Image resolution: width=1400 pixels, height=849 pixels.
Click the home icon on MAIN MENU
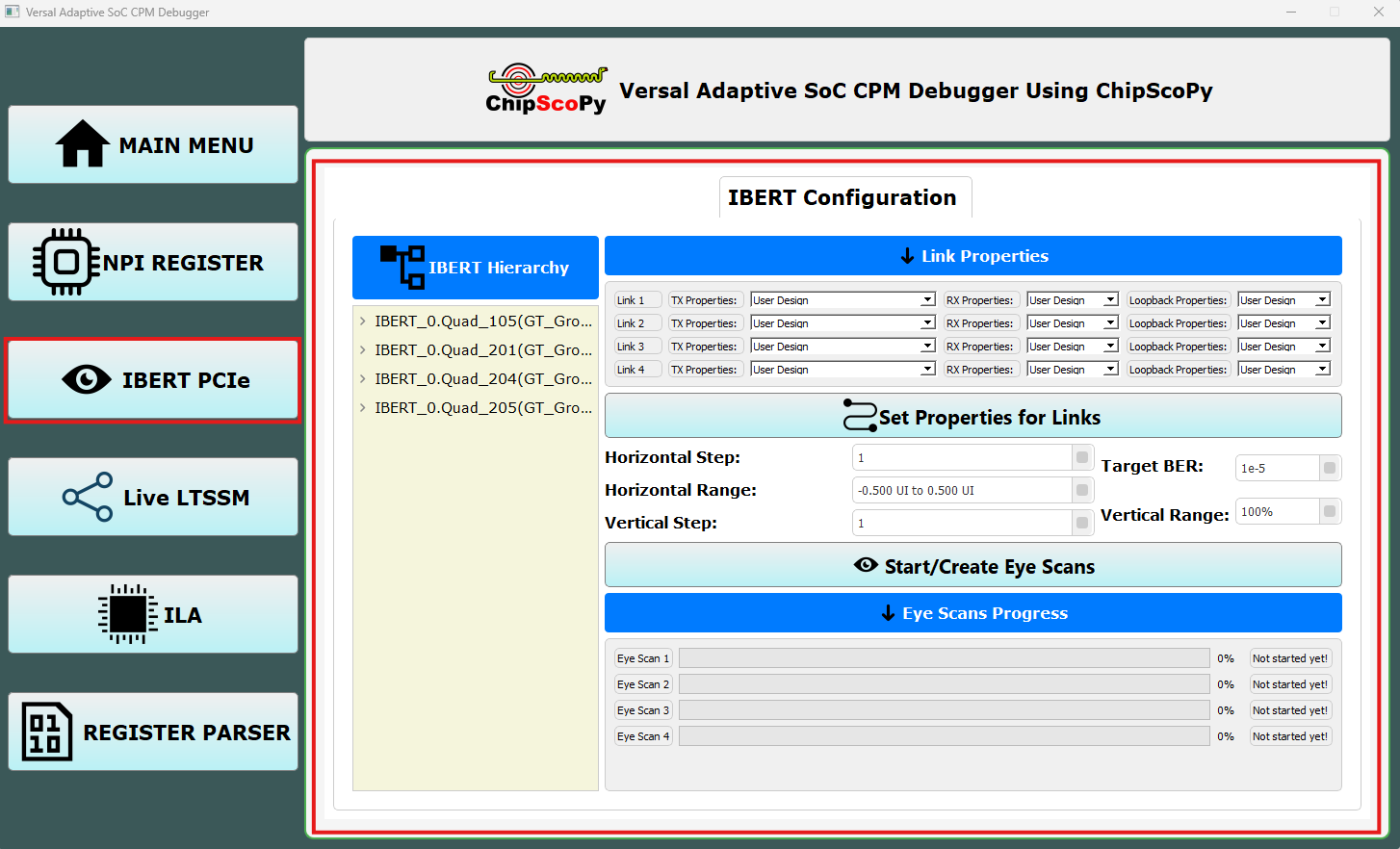[83, 144]
